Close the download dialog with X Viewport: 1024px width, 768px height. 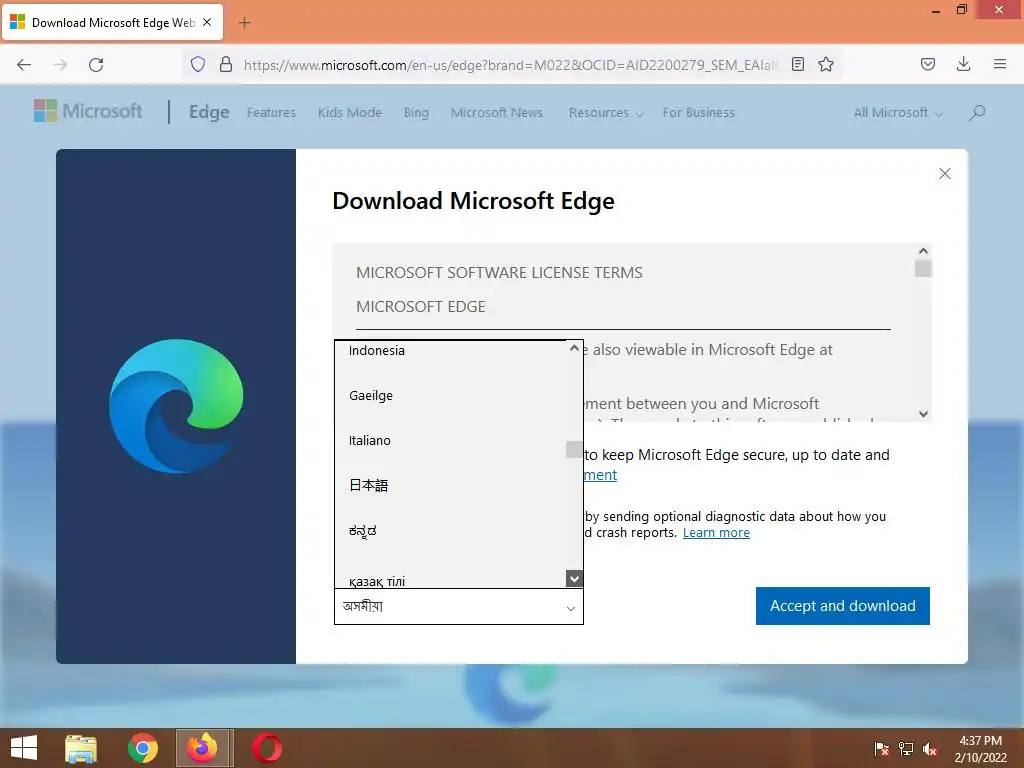(x=944, y=174)
